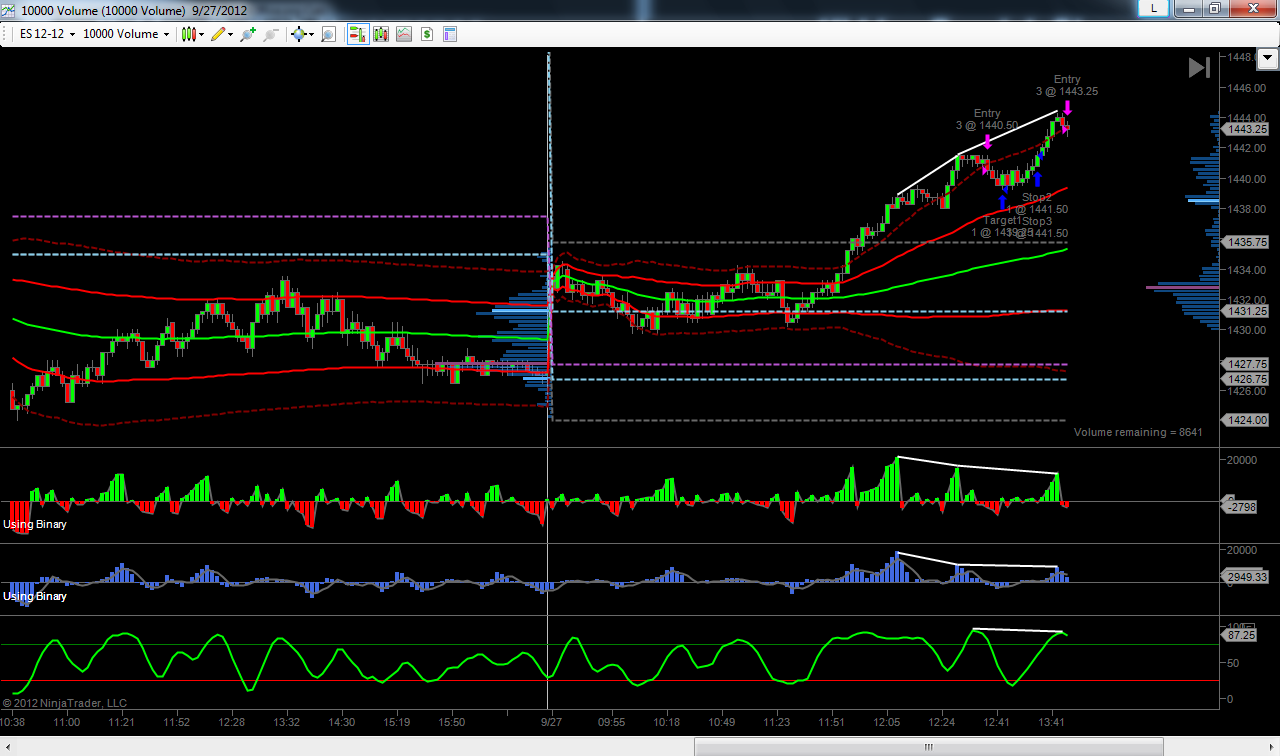Click the 87.25 oscillator value marker

1240,634
